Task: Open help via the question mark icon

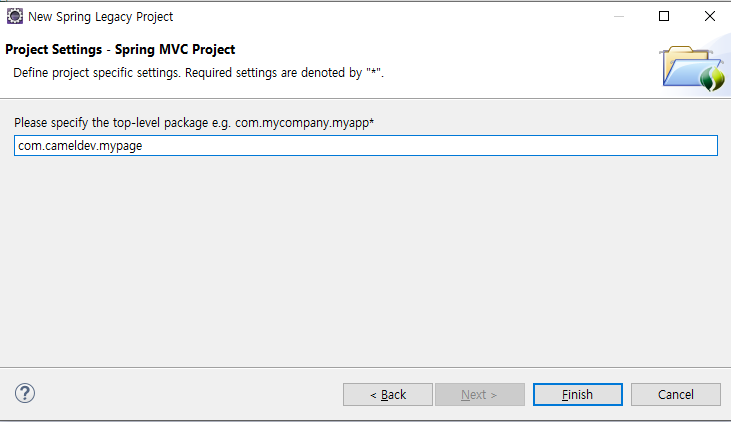Action: [x=25, y=393]
